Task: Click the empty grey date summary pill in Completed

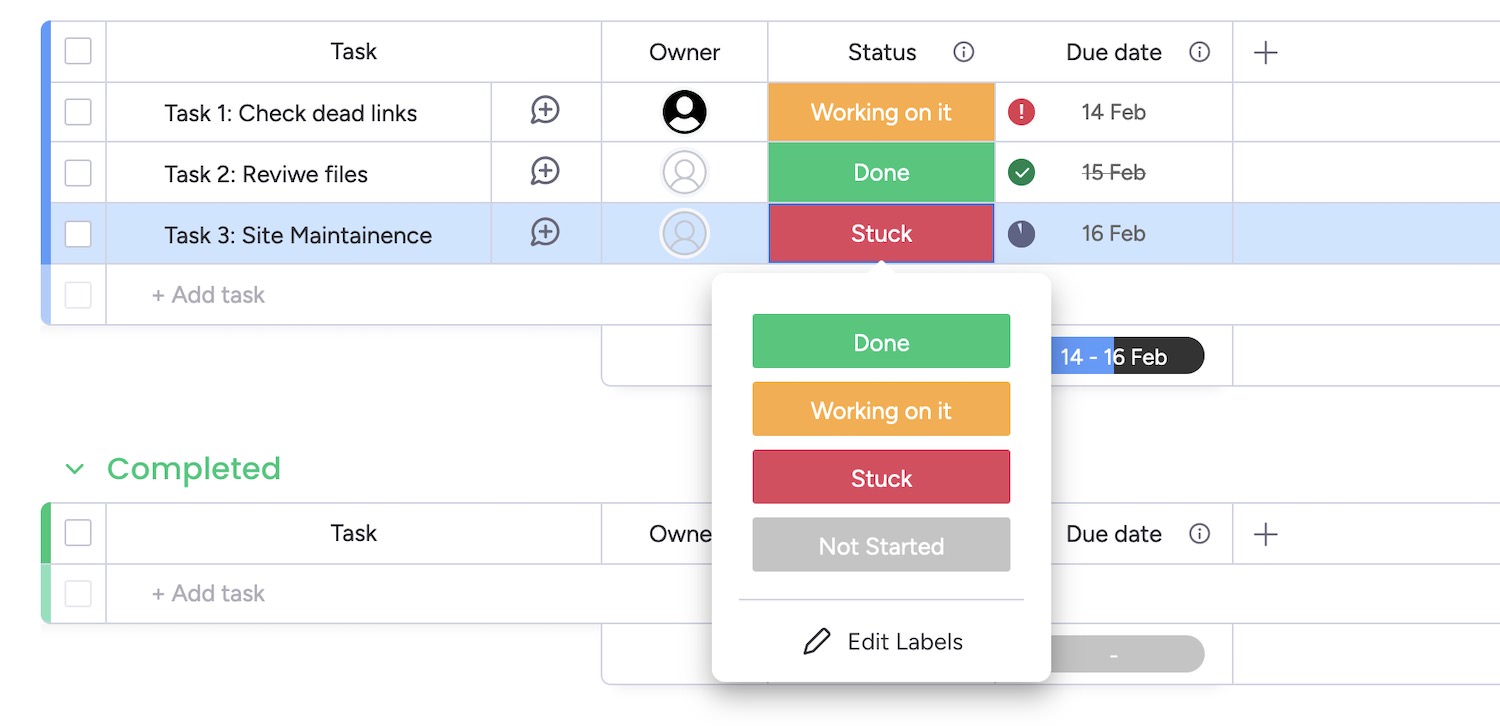Action: (x=1128, y=655)
